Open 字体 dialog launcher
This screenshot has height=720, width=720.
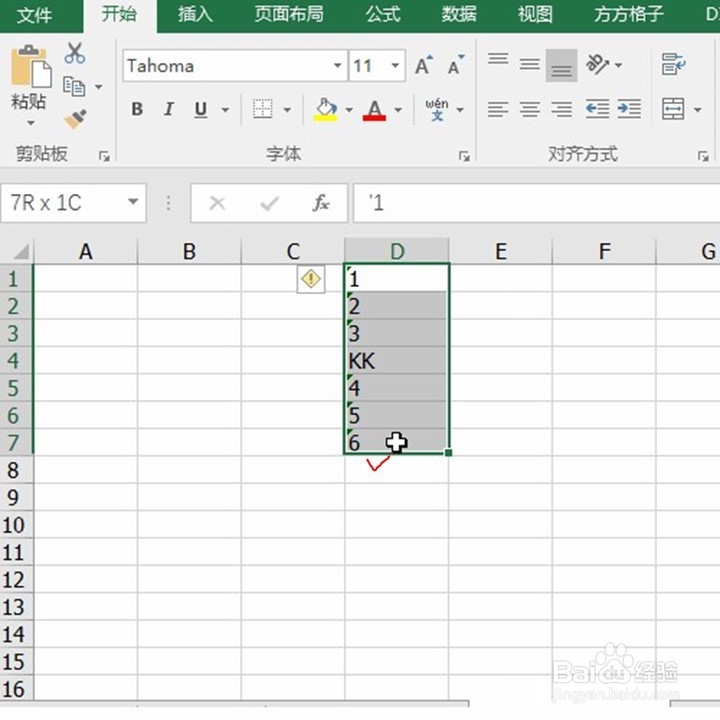click(464, 157)
